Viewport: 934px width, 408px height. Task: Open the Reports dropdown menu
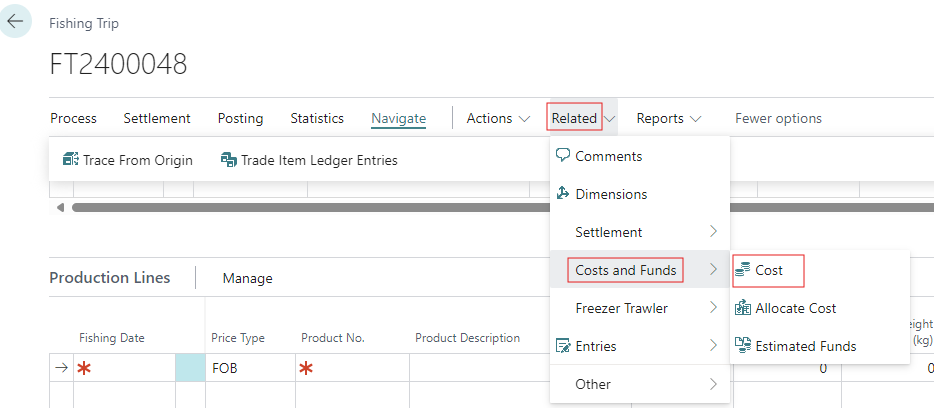(669, 118)
